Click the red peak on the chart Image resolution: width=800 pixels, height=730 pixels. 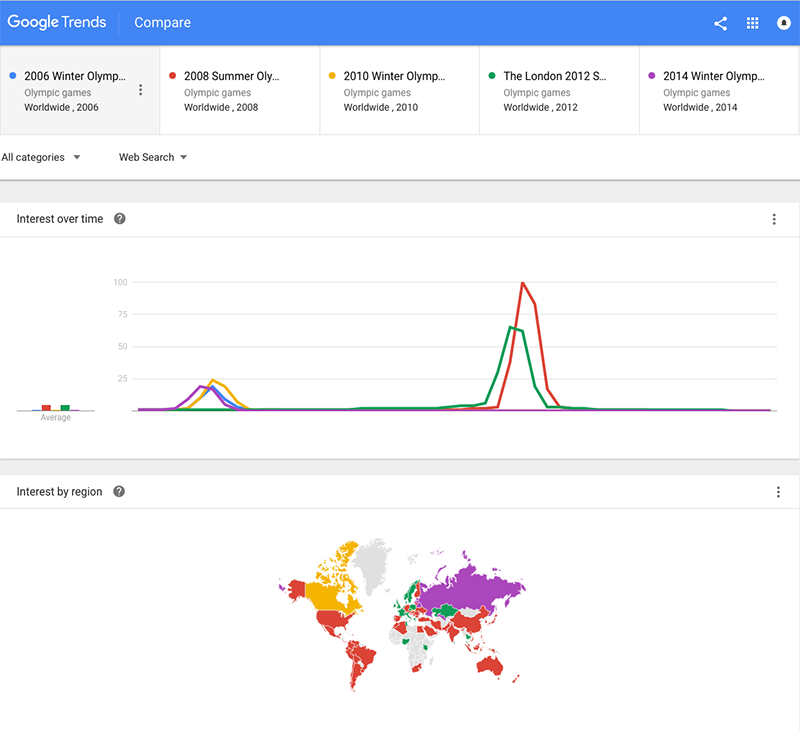click(523, 284)
